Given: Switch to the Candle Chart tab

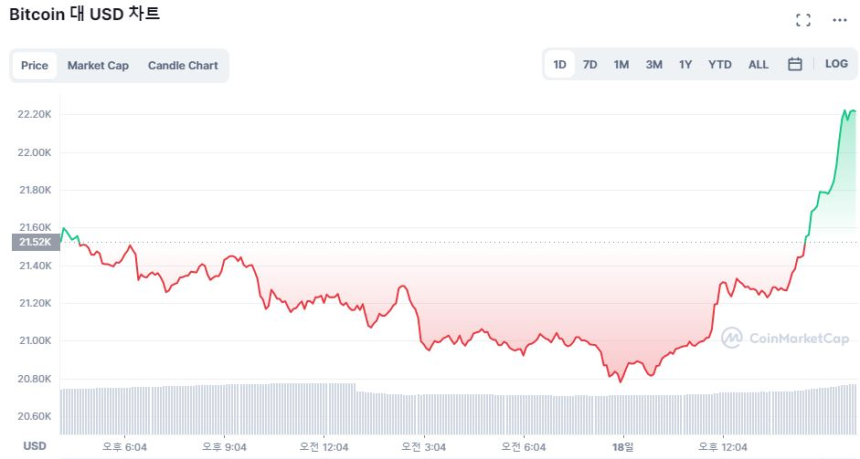Looking at the screenshot, I should tap(183, 66).
